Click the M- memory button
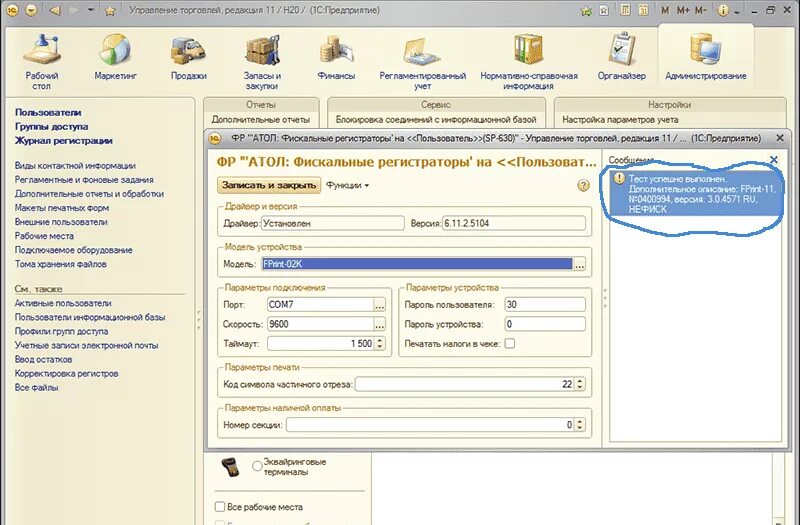800x525 pixels. pos(701,10)
